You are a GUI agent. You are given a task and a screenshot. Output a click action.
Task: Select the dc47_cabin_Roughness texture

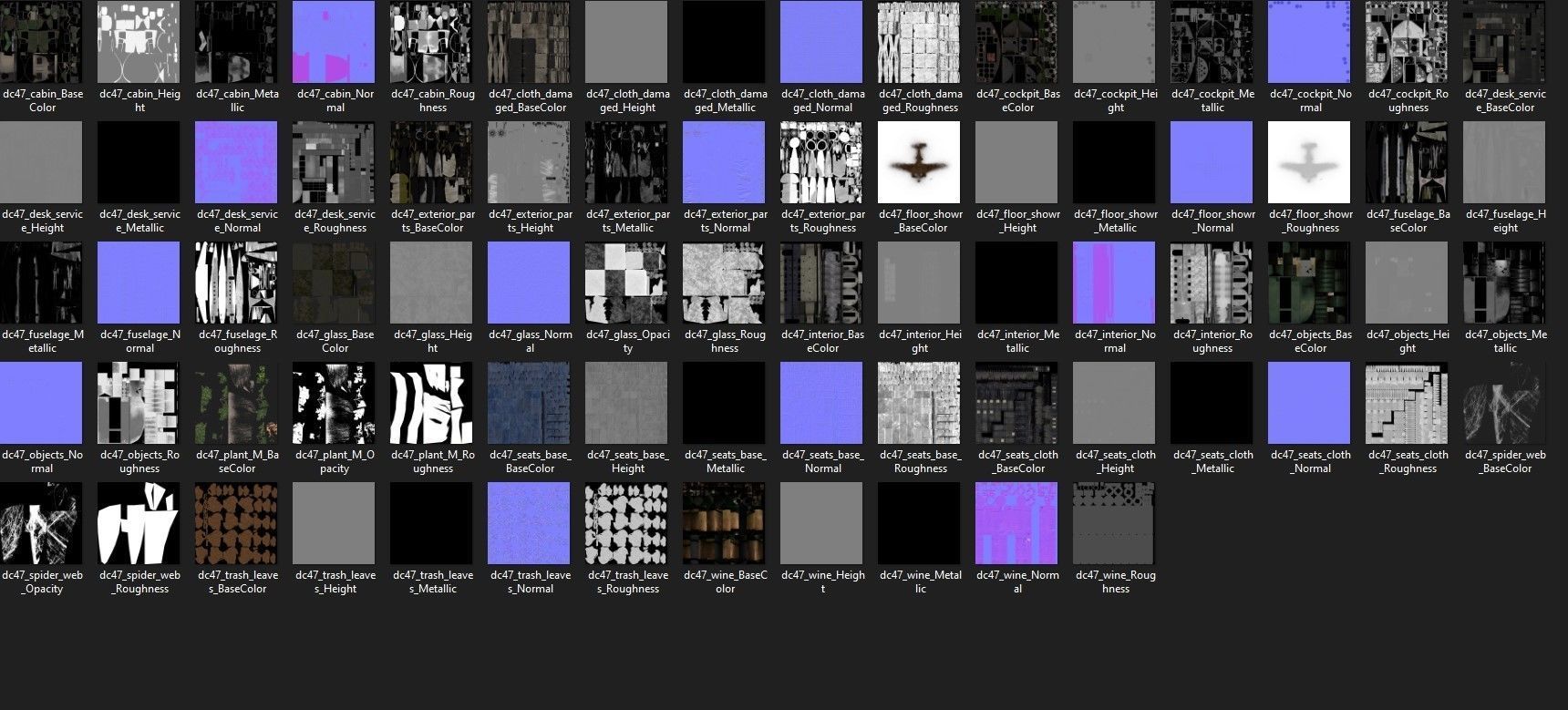pos(432,42)
